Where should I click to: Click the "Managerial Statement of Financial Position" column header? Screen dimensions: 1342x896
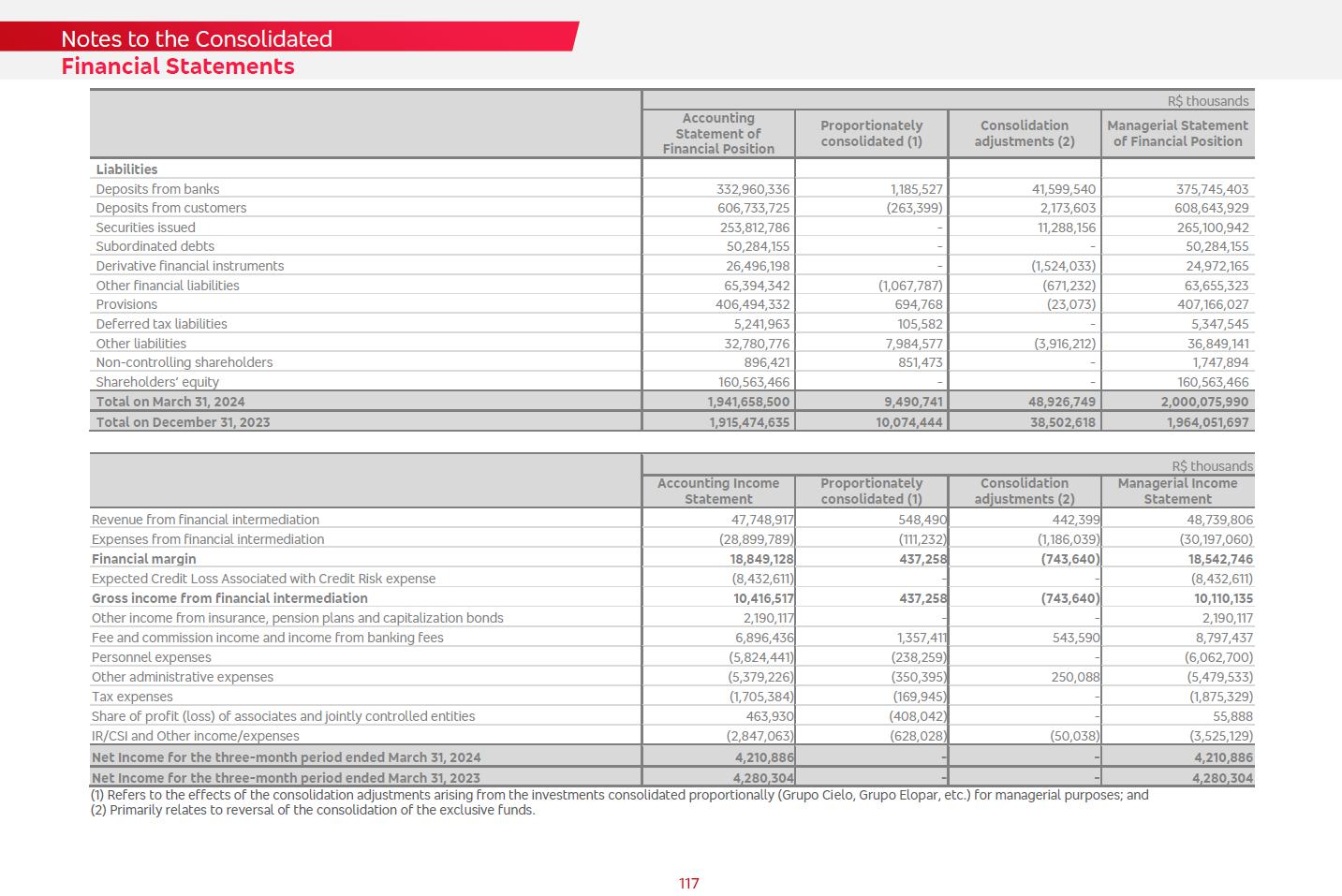pos(1177,133)
